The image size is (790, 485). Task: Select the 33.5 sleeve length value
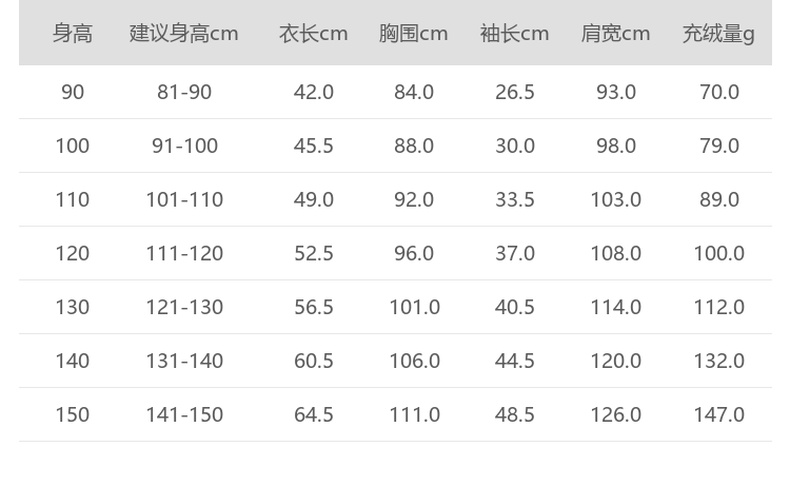point(514,200)
